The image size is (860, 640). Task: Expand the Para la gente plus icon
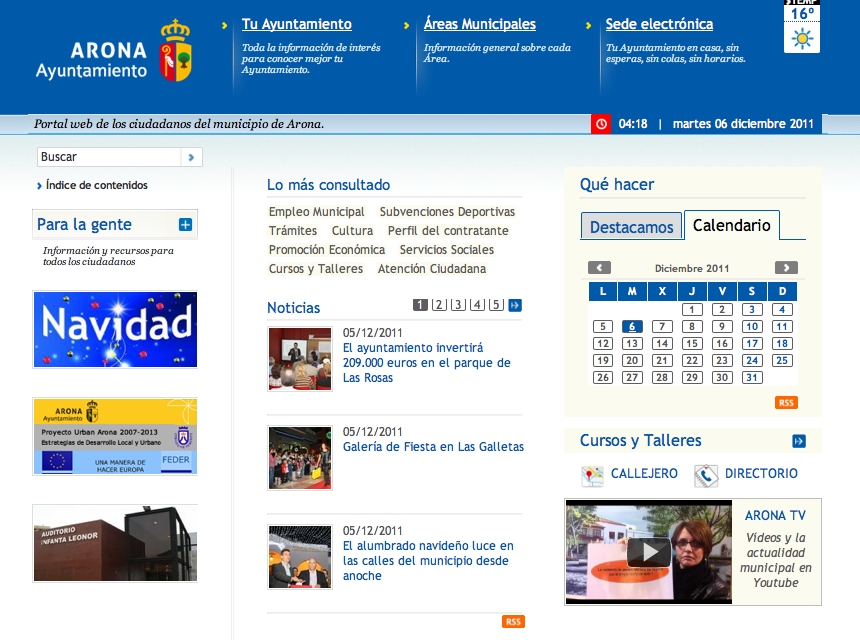(185, 225)
